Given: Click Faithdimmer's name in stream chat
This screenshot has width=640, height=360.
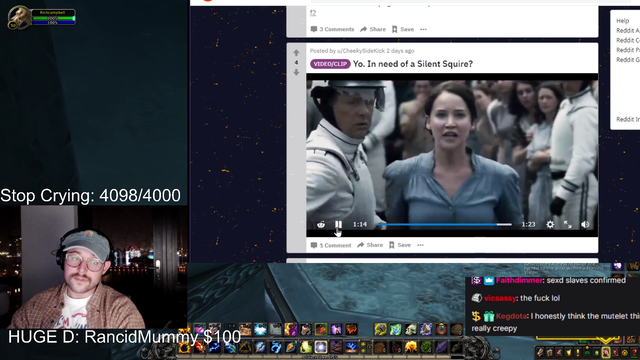Looking at the screenshot, I should (x=519, y=280).
